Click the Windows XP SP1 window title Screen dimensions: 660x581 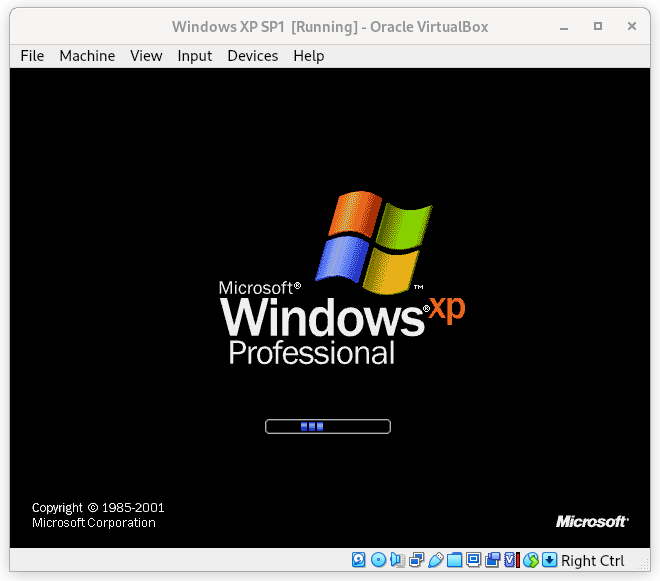[330, 27]
